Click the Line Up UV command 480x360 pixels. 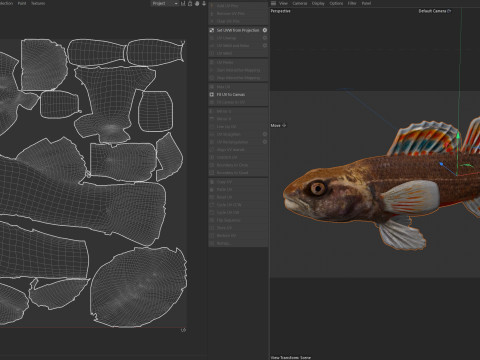pos(238,127)
